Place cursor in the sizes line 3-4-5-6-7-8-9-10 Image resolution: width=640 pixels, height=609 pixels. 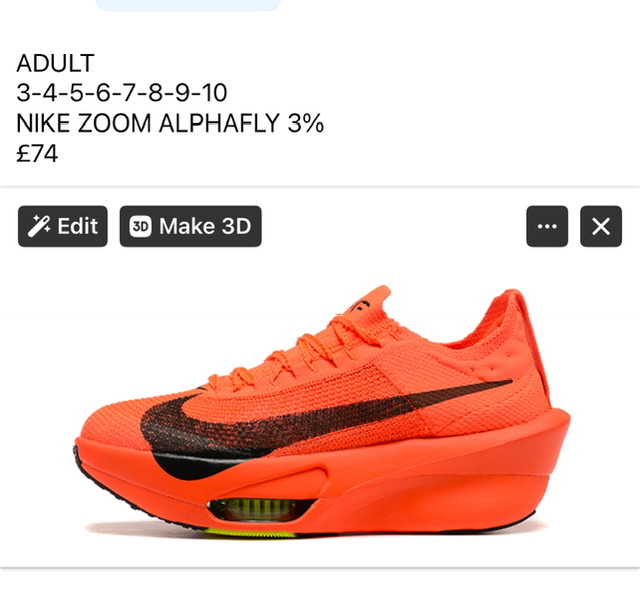click(x=122, y=93)
